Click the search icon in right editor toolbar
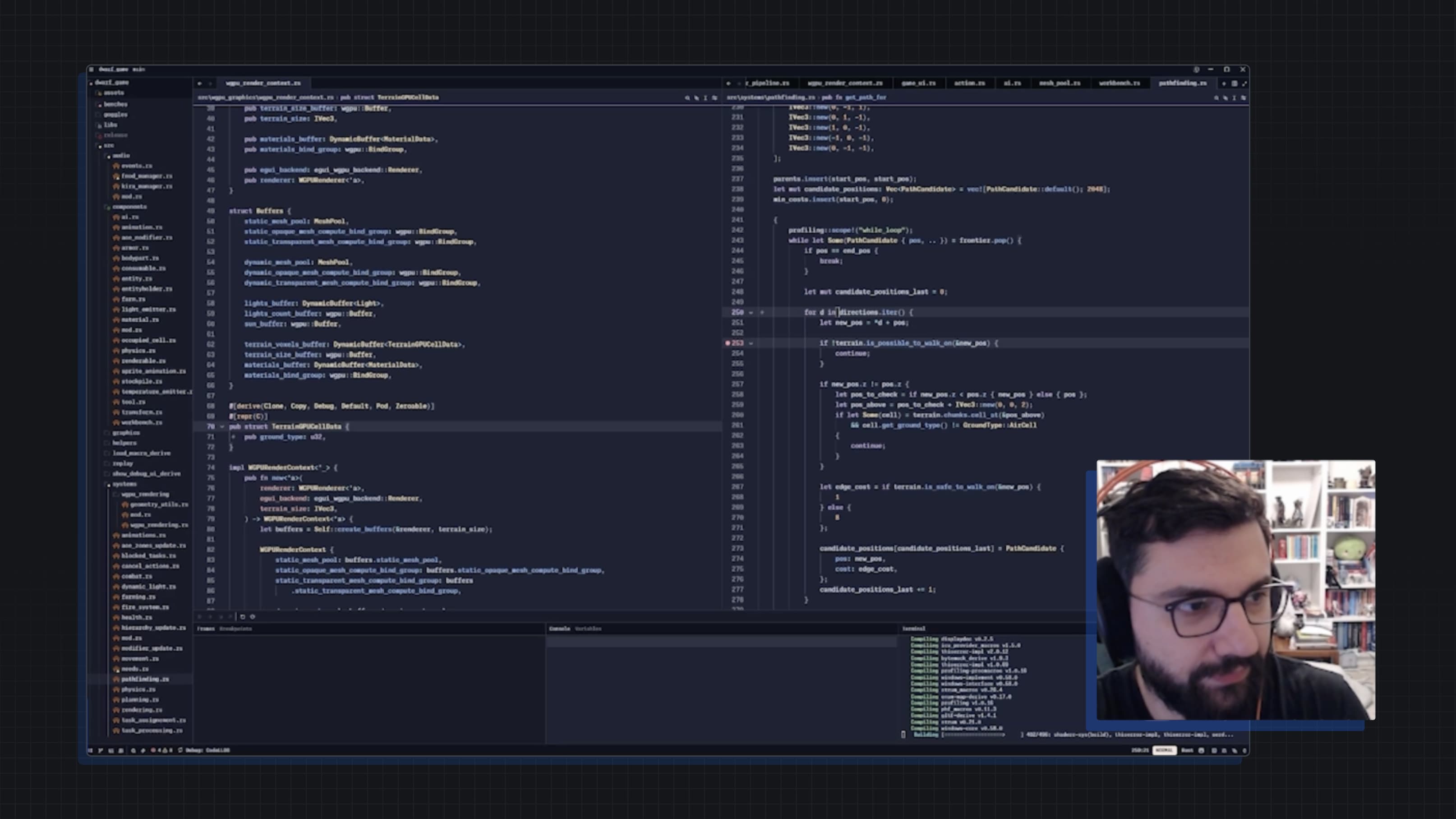 (1216, 98)
